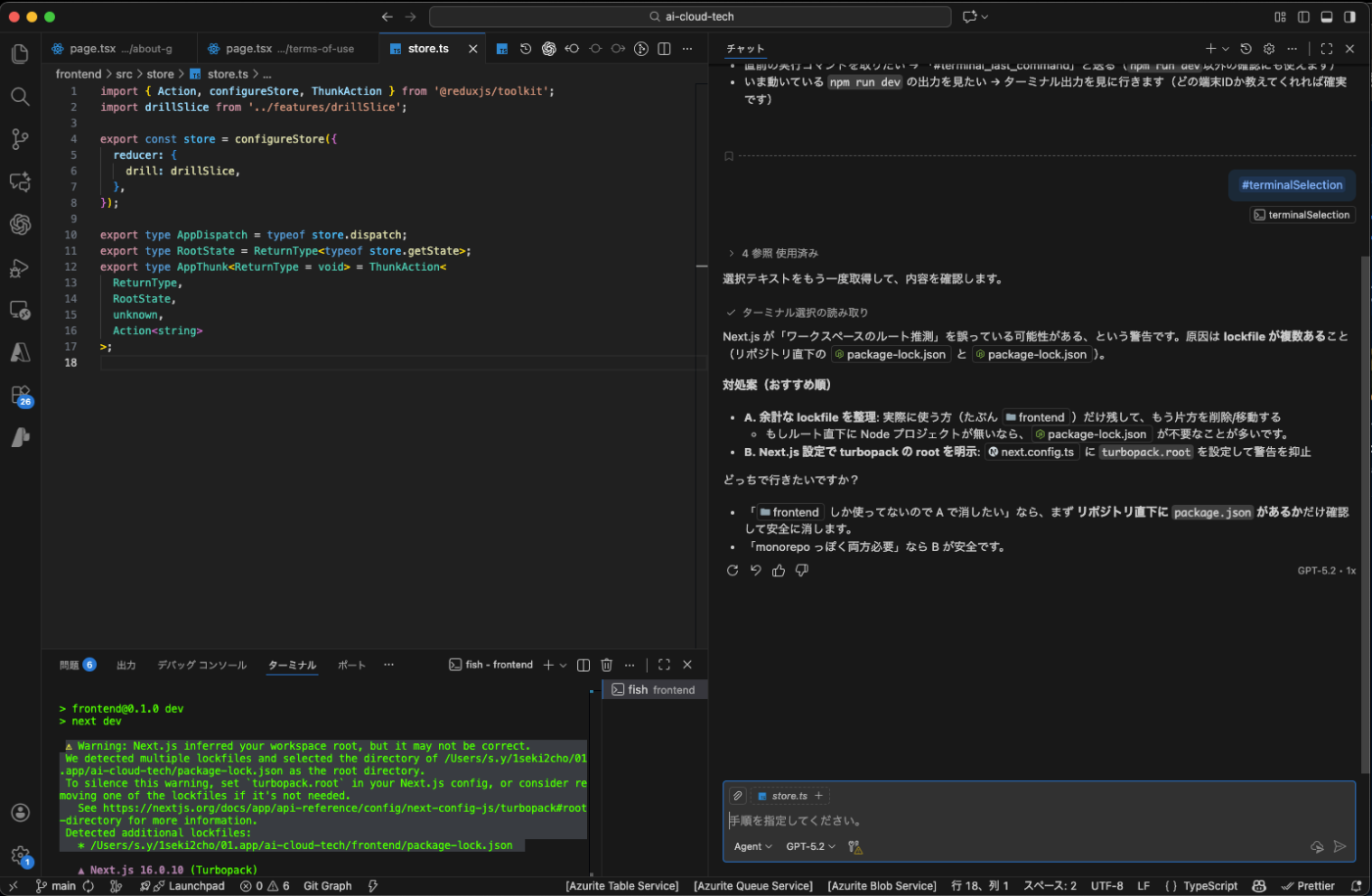Click the ai-cloud-tech command center search

(690, 17)
